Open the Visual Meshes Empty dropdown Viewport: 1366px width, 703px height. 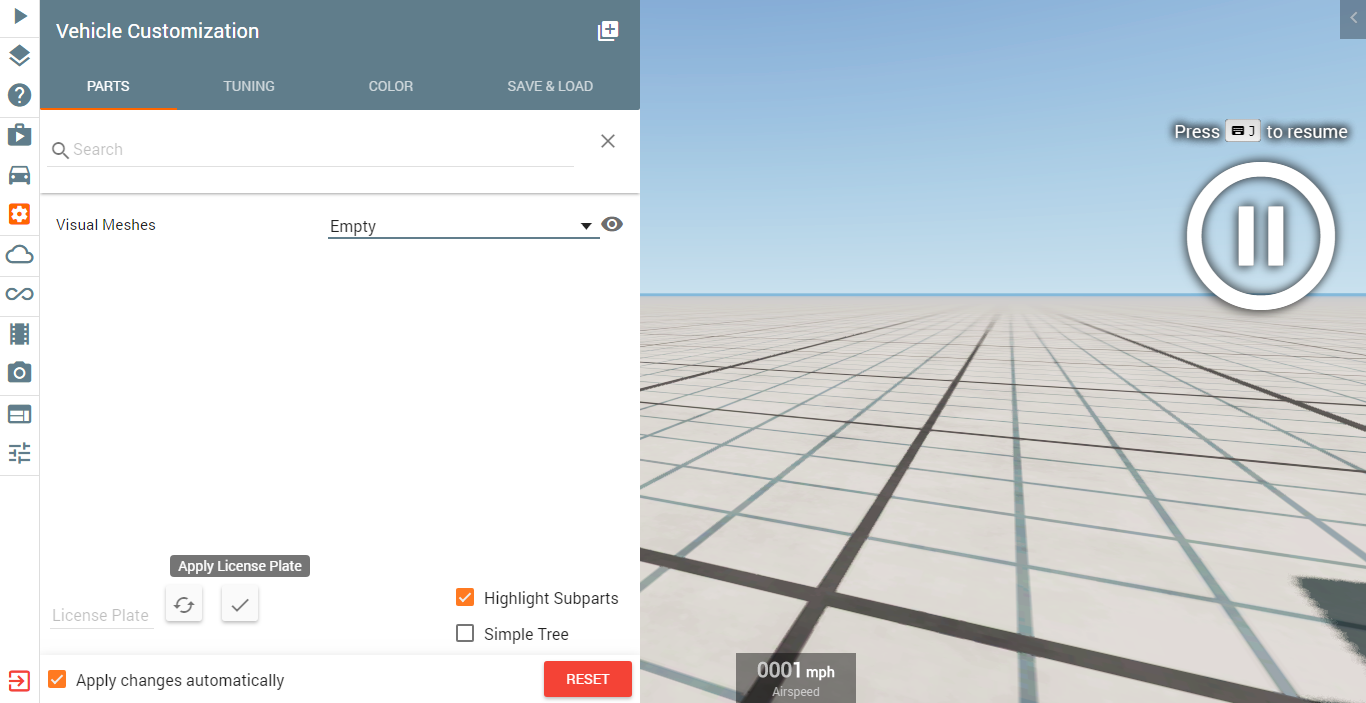point(463,227)
